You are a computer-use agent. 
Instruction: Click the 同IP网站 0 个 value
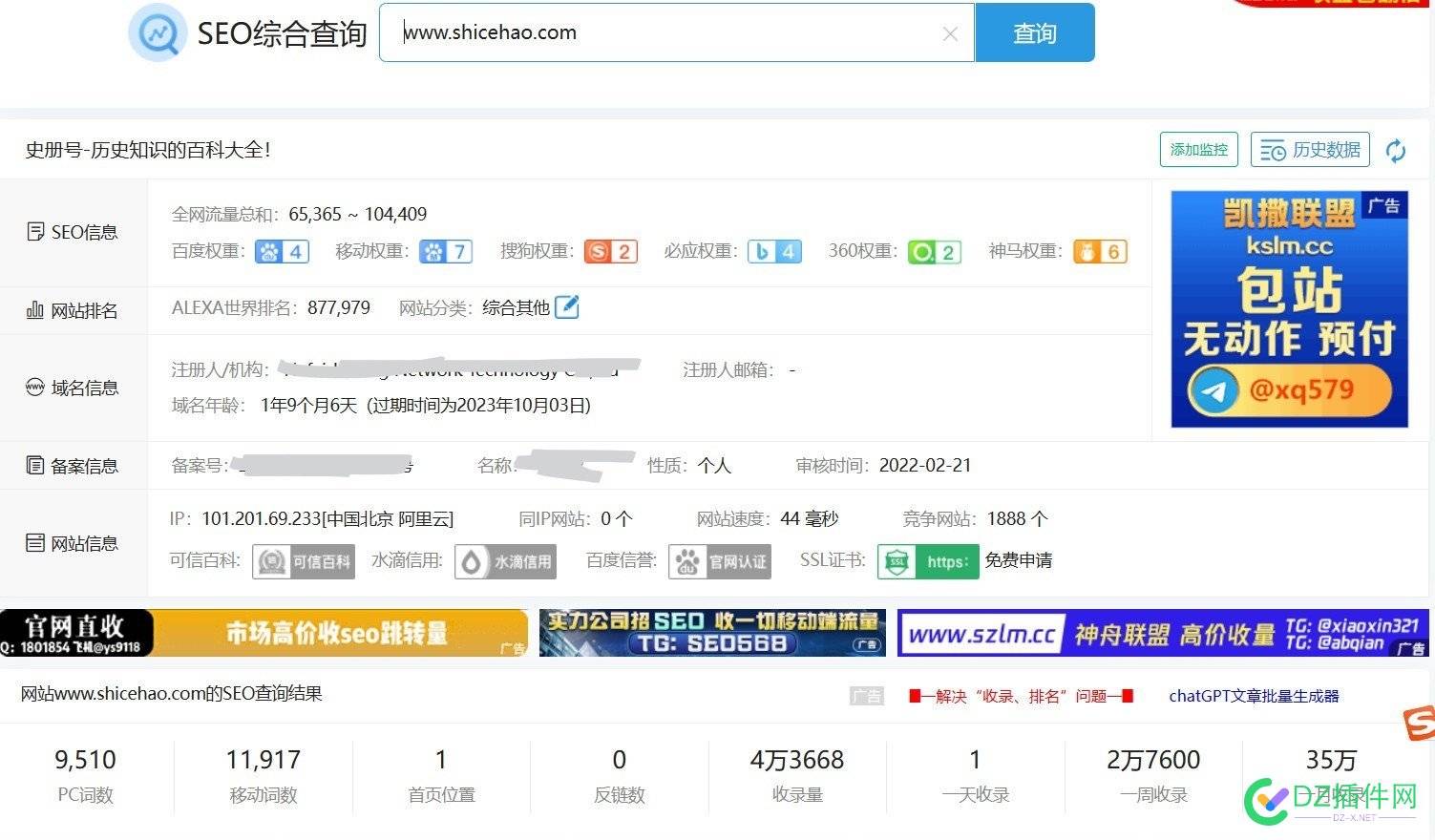point(617,519)
